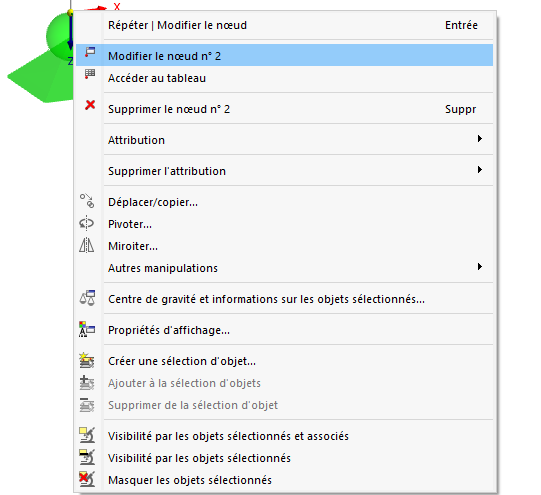Choose Créer une sélection d'objet...
This screenshot has width=541, height=495.
coord(284,361)
